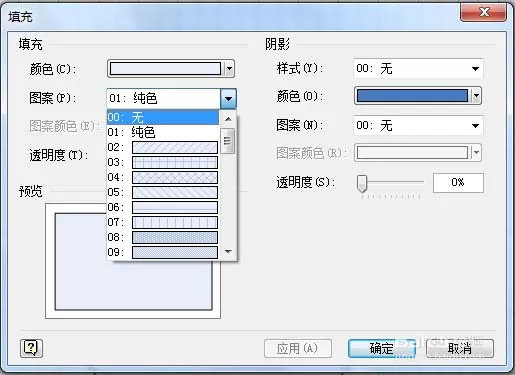This screenshot has width=515, height=375.
Task: Open shadow 颜色(O) color dropdown arrow
Action: (477, 96)
